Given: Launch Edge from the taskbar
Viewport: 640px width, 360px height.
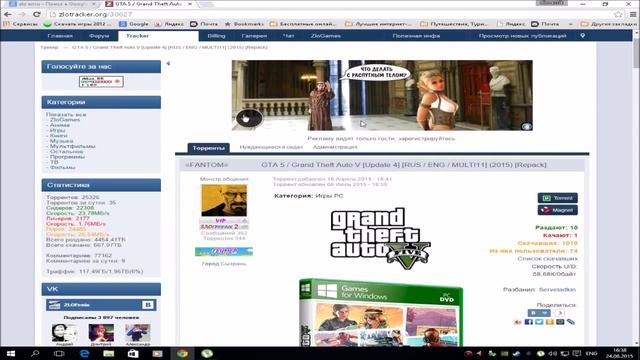Looking at the screenshot, I should click(84, 353).
